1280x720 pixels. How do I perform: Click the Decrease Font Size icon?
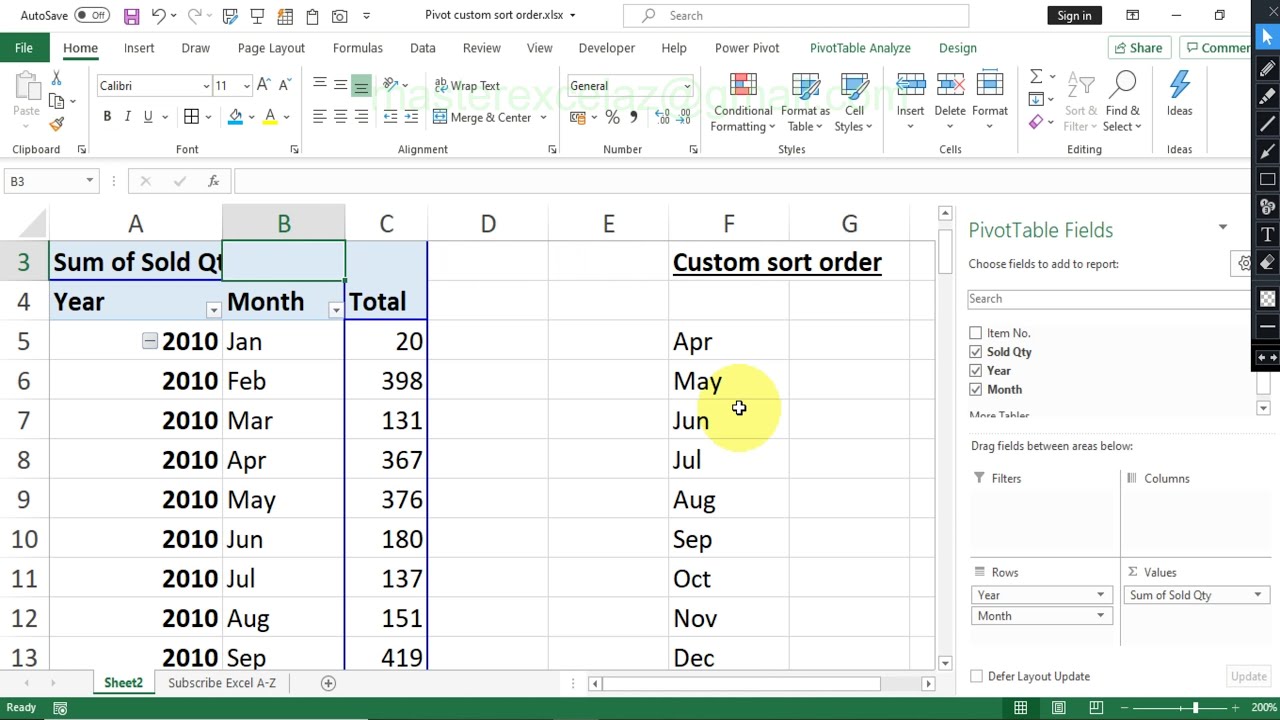click(x=284, y=85)
